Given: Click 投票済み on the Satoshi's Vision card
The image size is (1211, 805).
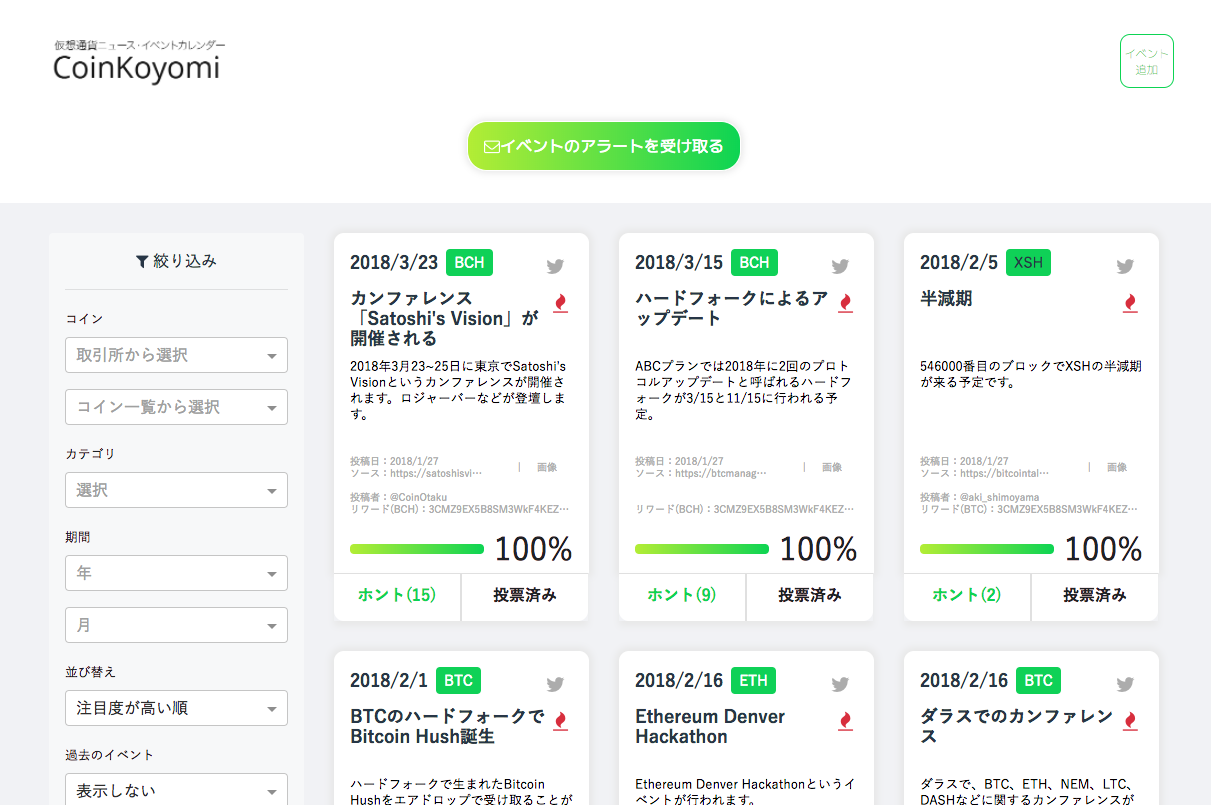Looking at the screenshot, I should (x=525, y=595).
